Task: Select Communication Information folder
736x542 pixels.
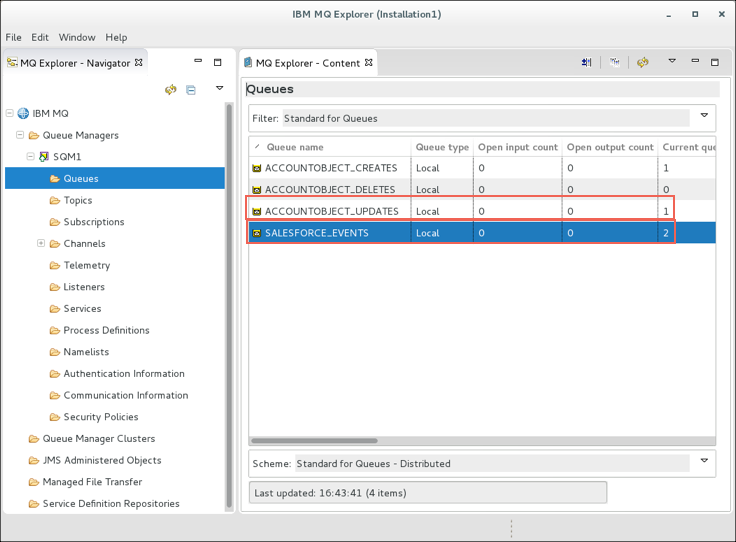Action: click(126, 396)
